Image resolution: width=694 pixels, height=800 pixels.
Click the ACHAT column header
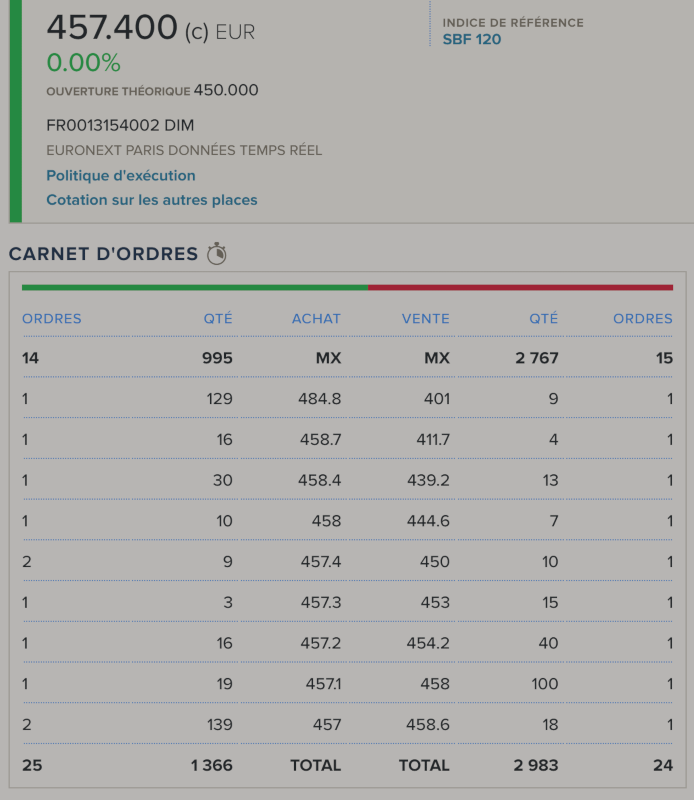316,319
